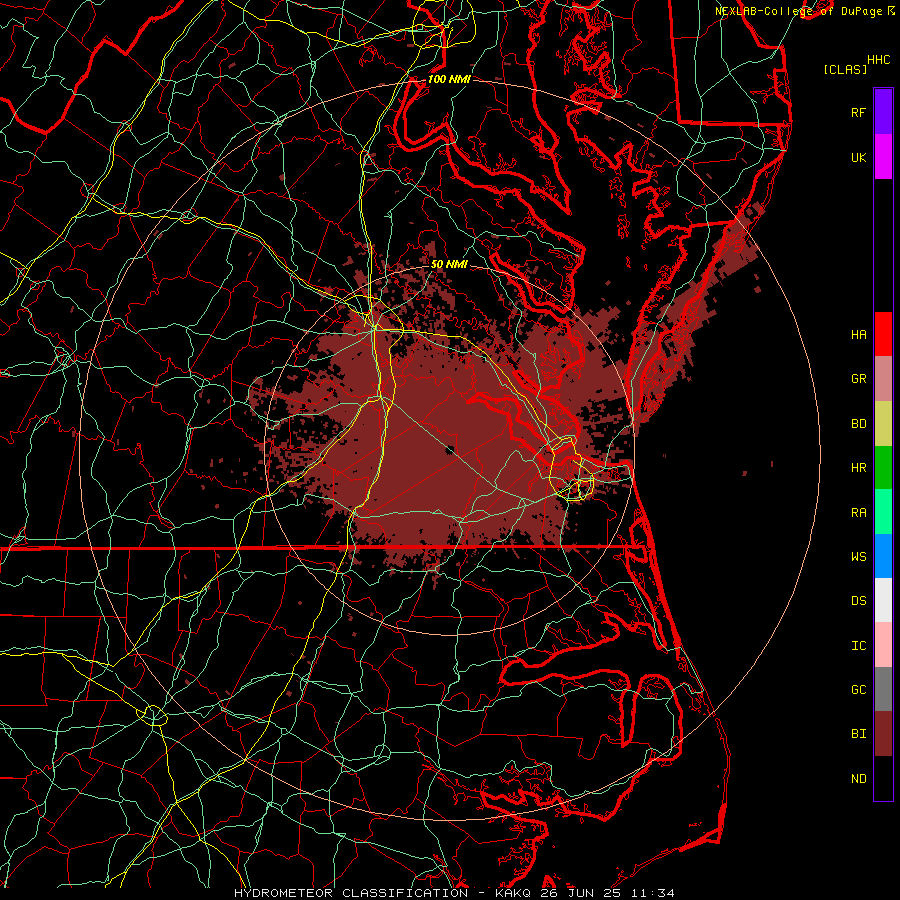Click the IC legend label
This screenshot has height=900, width=900.
(x=858, y=646)
